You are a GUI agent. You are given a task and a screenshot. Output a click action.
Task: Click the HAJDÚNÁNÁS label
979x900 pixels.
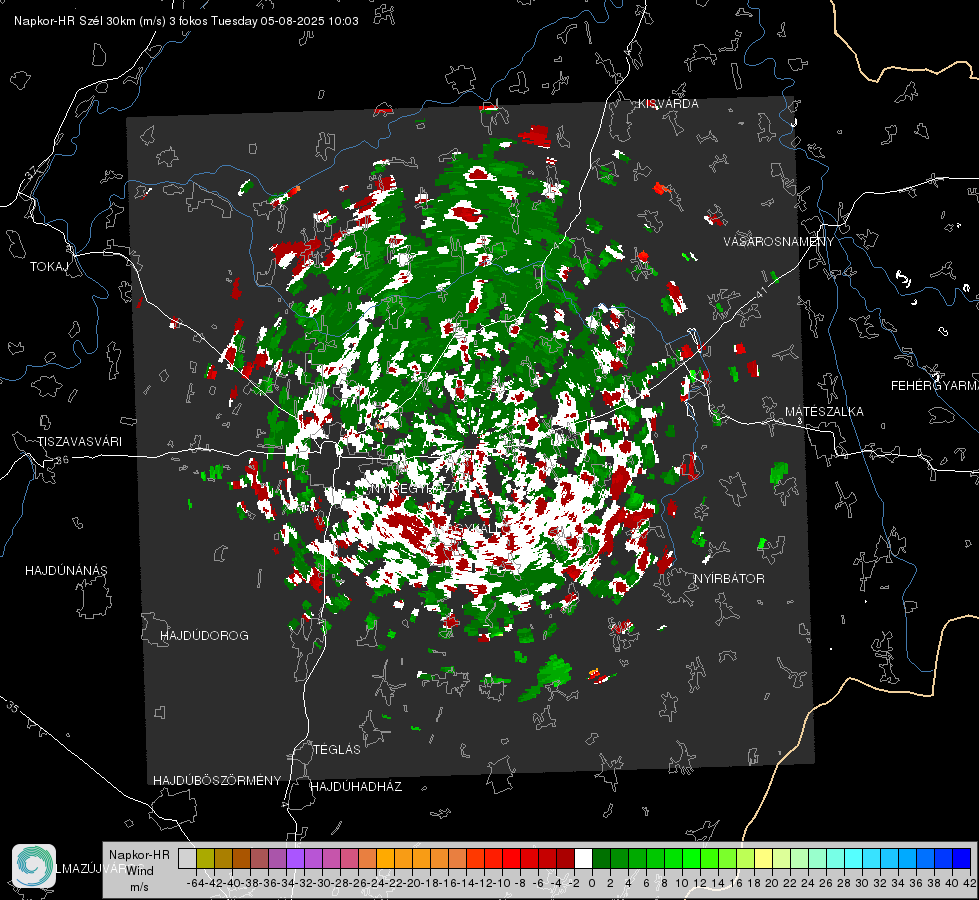tap(66, 571)
